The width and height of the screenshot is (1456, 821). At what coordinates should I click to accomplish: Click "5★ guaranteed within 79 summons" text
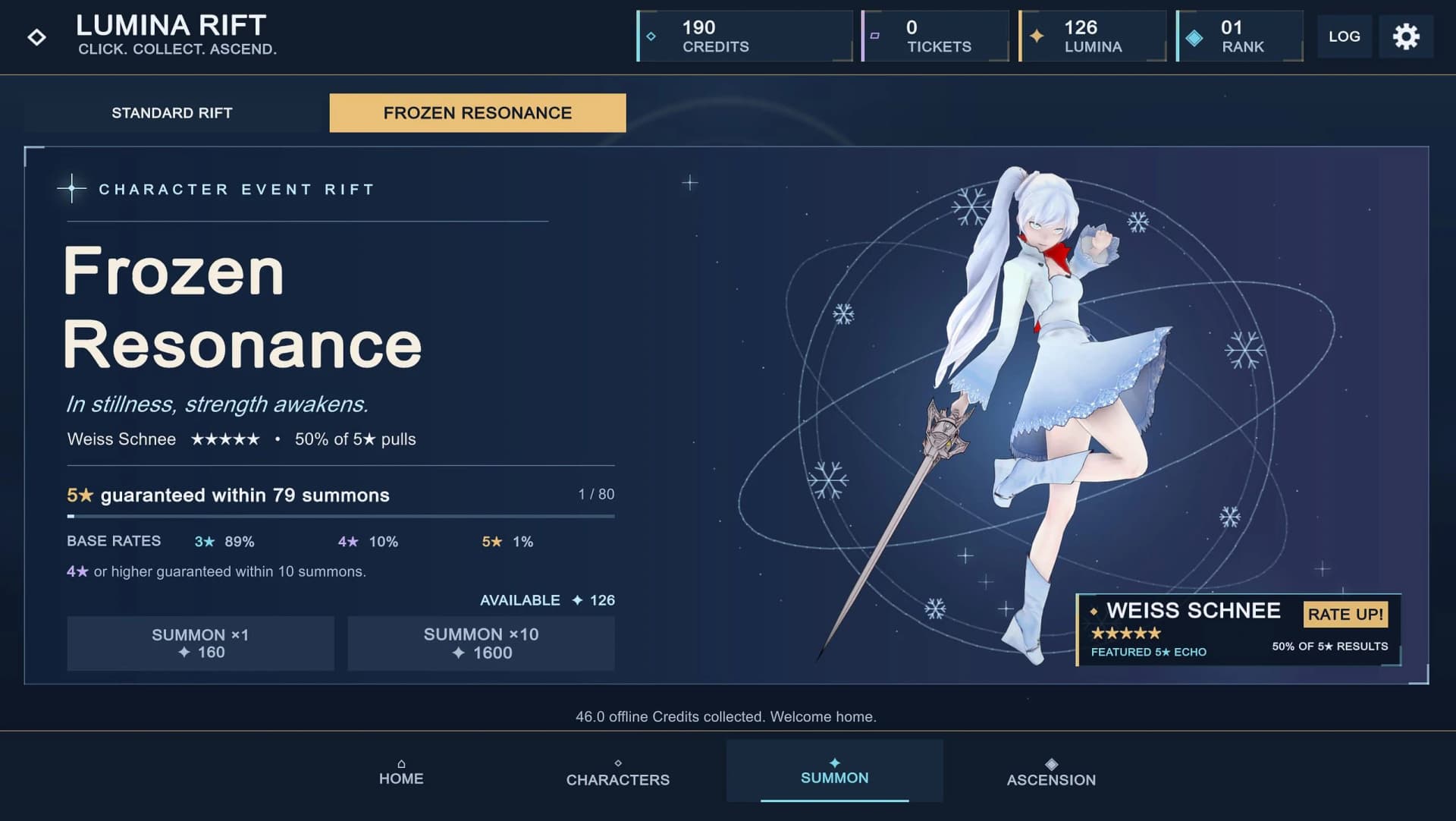click(228, 495)
